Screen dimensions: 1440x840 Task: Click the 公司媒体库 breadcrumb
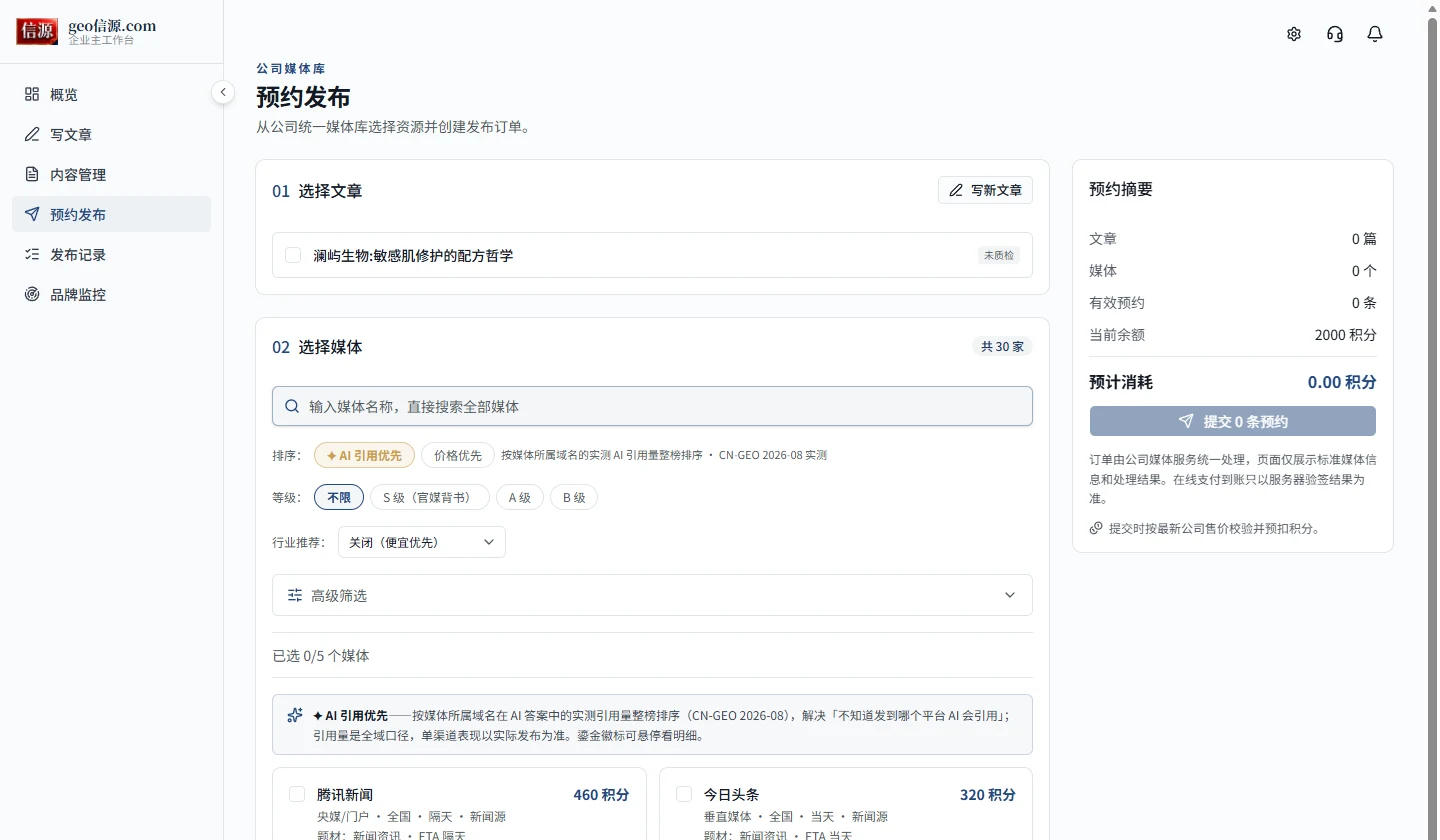[x=291, y=69]
